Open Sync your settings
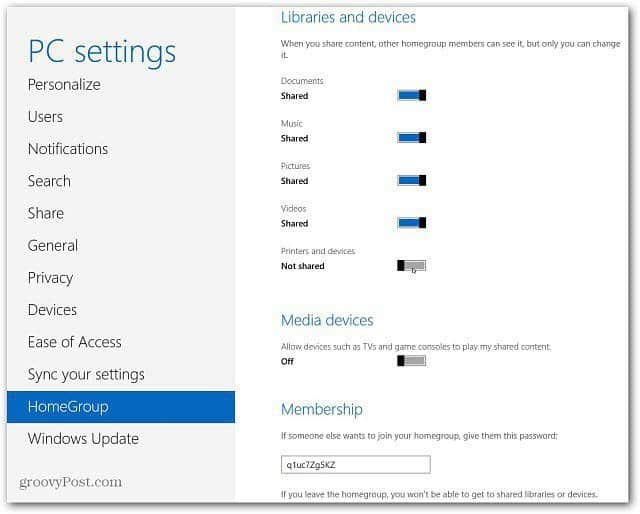This screenshot has height=514, width=640. 86,375
